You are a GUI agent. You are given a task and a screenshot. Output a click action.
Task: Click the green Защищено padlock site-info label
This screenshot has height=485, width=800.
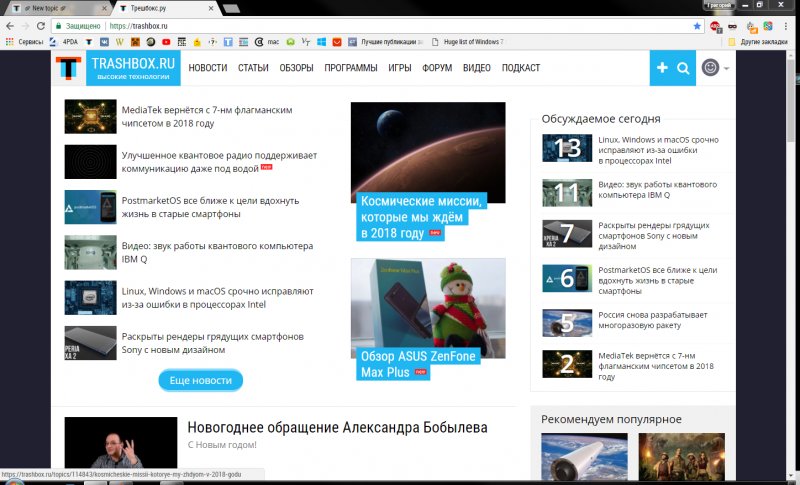pos(78,26)
